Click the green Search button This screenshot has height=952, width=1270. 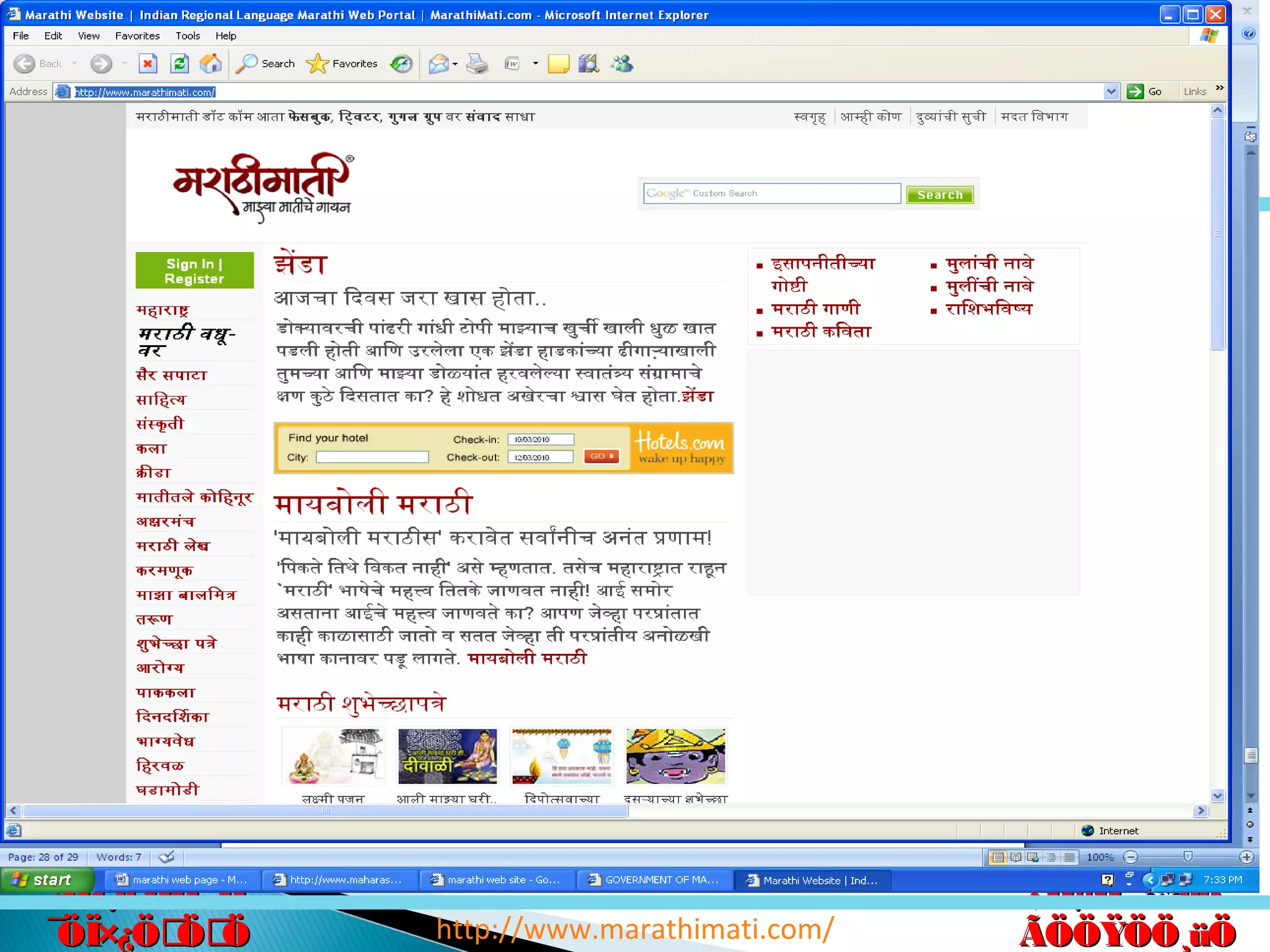point(939,195)
